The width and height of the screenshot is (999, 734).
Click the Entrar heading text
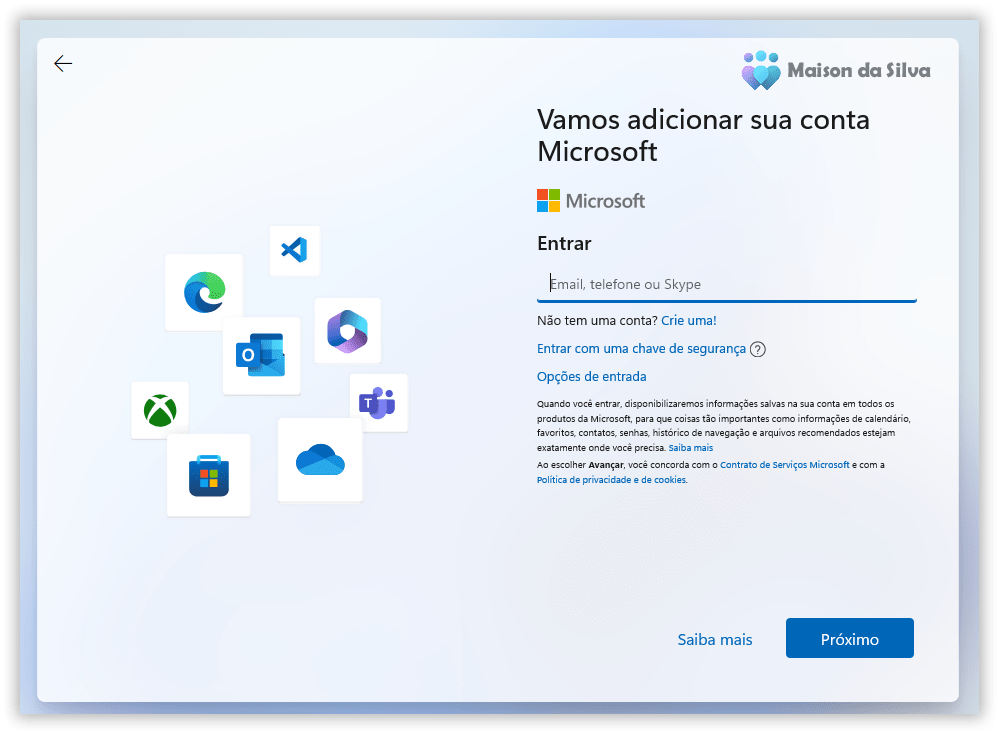[564, 243]
